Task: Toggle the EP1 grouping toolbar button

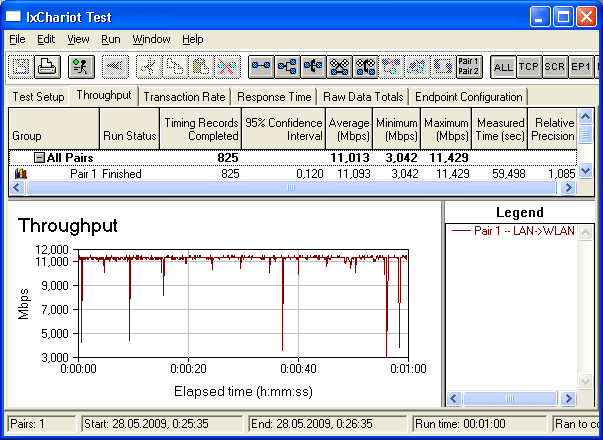Action: point(581,67)
